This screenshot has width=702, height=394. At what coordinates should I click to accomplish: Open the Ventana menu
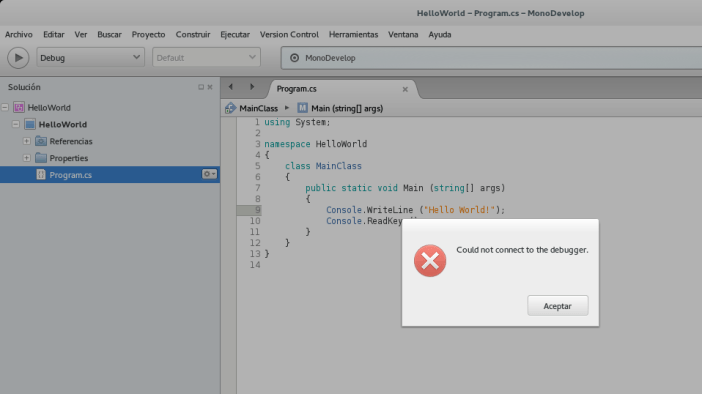tap(403, 34)
